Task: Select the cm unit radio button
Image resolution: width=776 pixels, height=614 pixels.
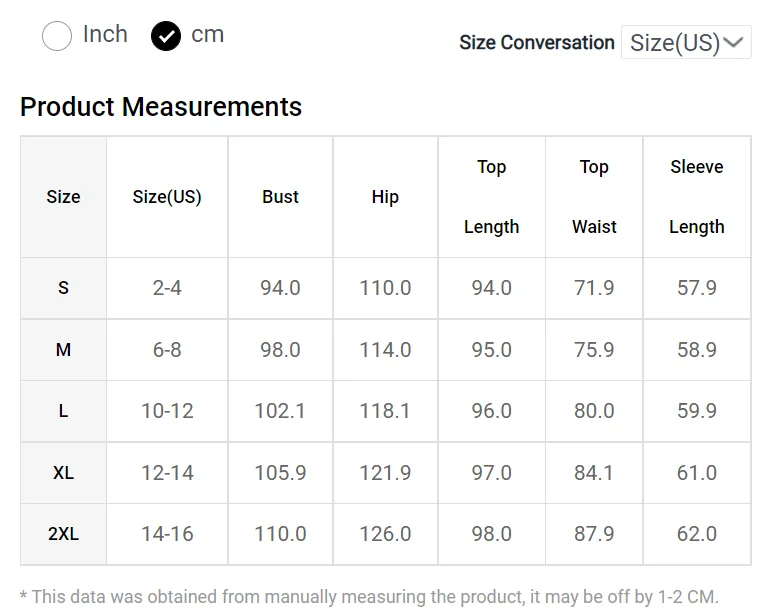Action: coord(166,36)
